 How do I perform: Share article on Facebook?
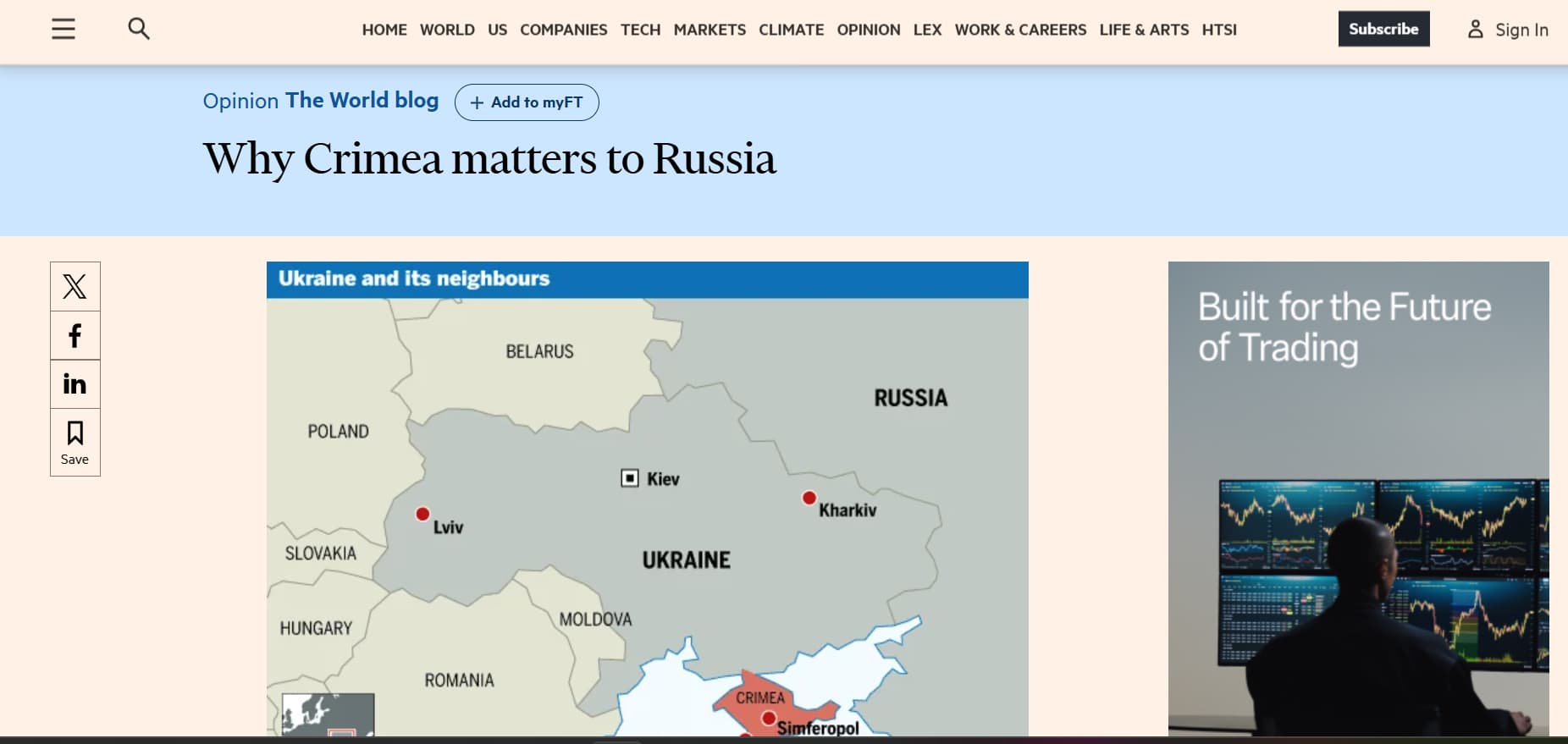75,335
